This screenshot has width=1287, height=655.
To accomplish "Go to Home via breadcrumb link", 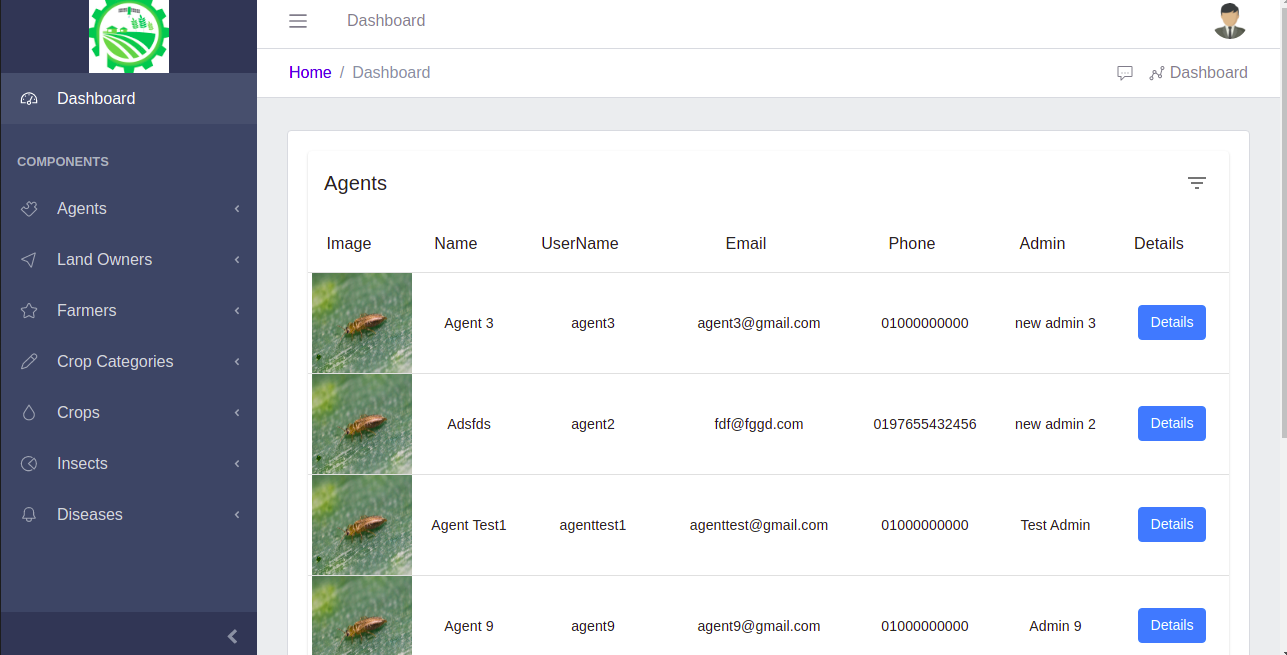I will coord(310,73).
